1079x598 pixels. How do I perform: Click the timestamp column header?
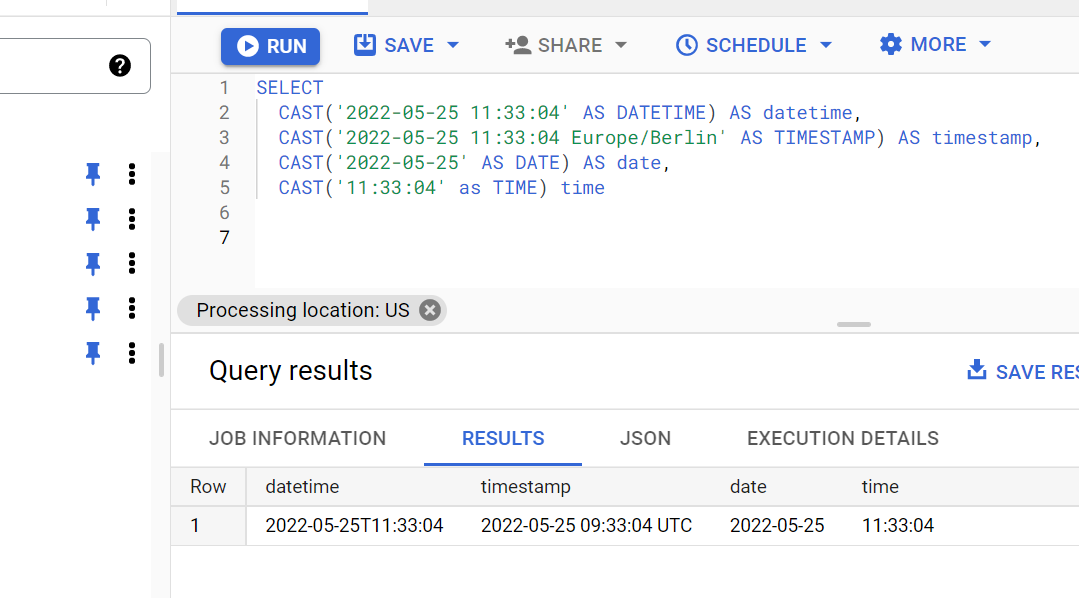pos(526,487)
